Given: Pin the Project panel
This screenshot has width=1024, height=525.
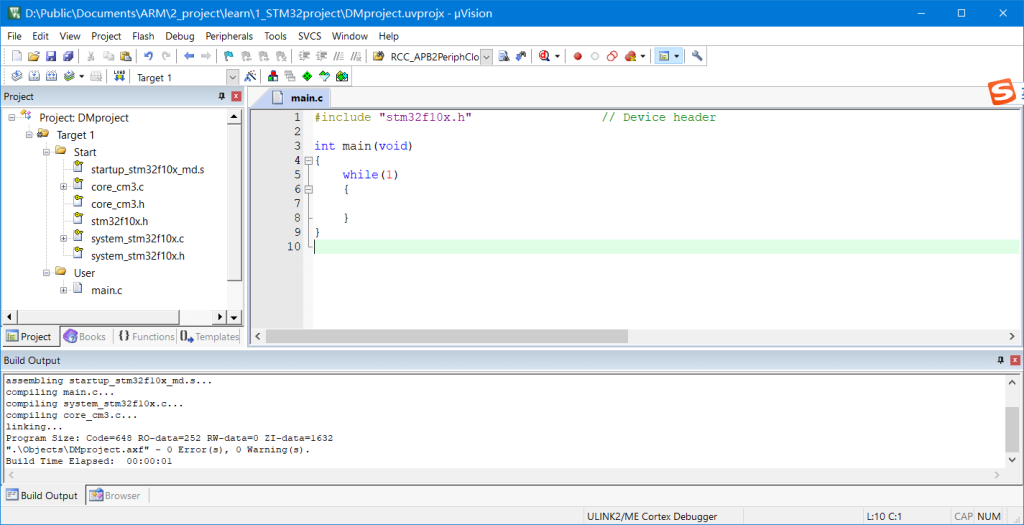Looking at the screenshot, I should (221, 97).
